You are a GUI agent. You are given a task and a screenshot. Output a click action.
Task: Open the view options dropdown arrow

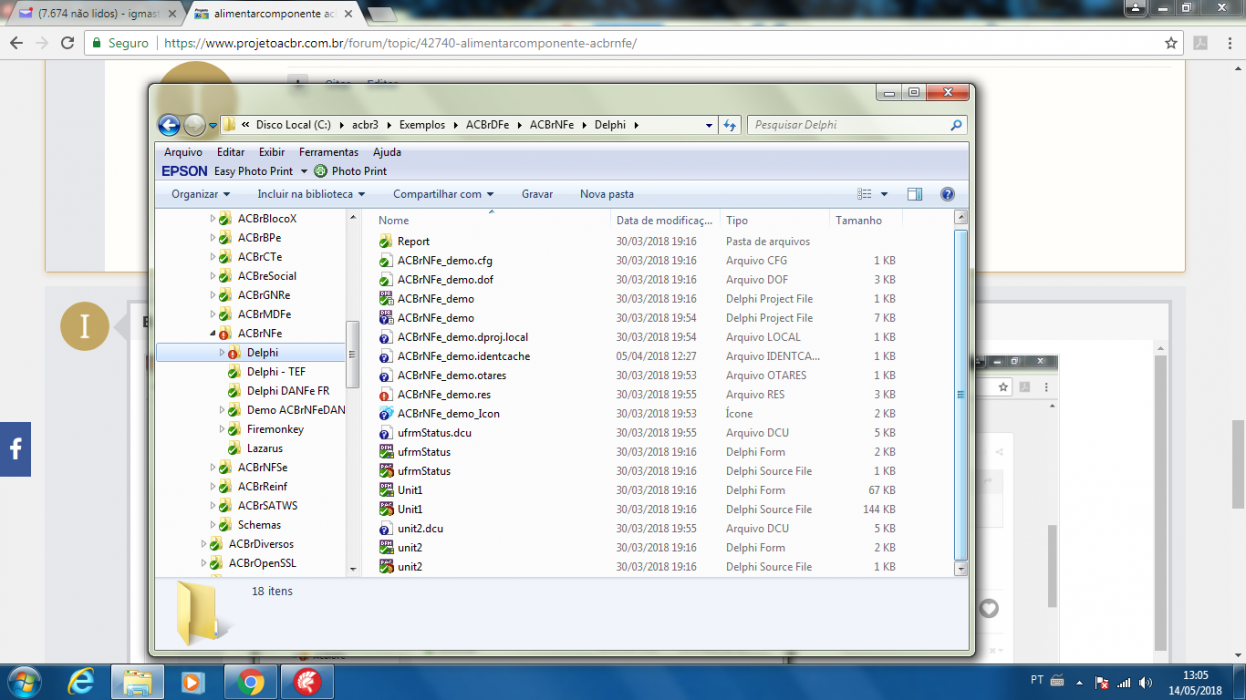tap(884, 194)
